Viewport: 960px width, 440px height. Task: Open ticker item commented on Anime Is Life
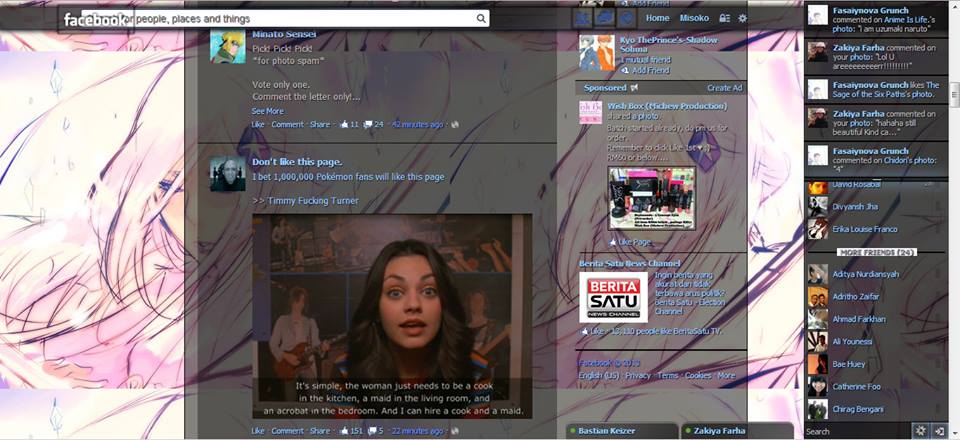coord(876,20)
